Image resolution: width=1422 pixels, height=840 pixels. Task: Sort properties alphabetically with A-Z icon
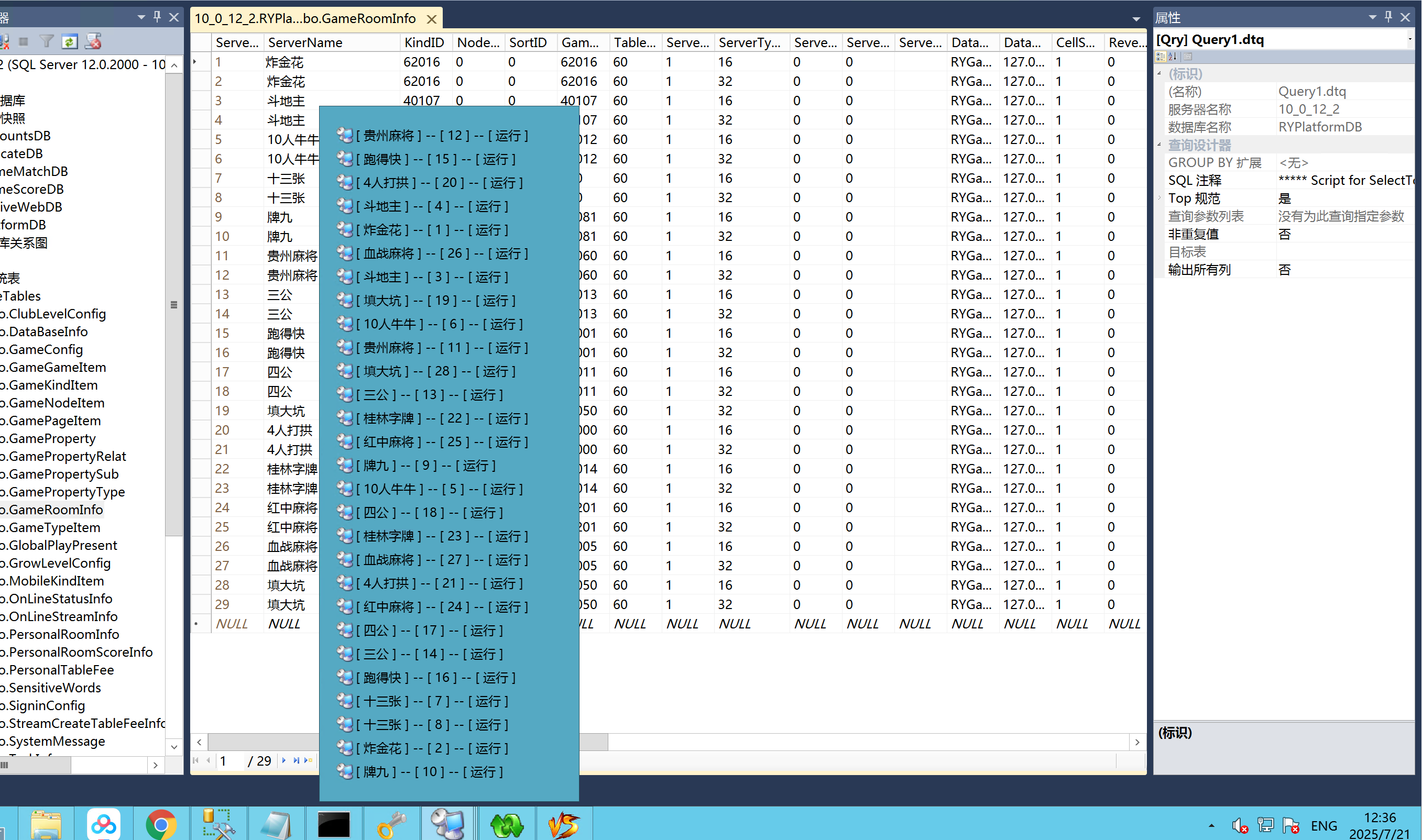coord(1172,57)
